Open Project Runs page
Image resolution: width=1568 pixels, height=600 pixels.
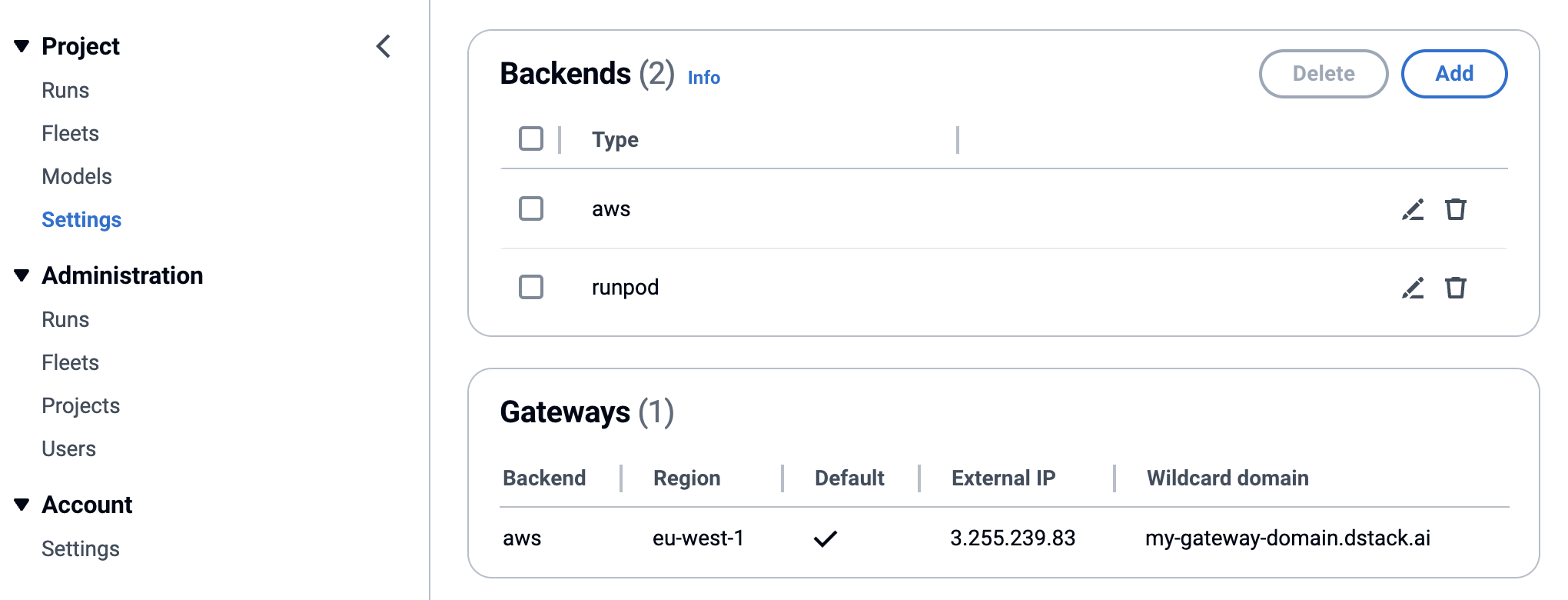point(65,90)
